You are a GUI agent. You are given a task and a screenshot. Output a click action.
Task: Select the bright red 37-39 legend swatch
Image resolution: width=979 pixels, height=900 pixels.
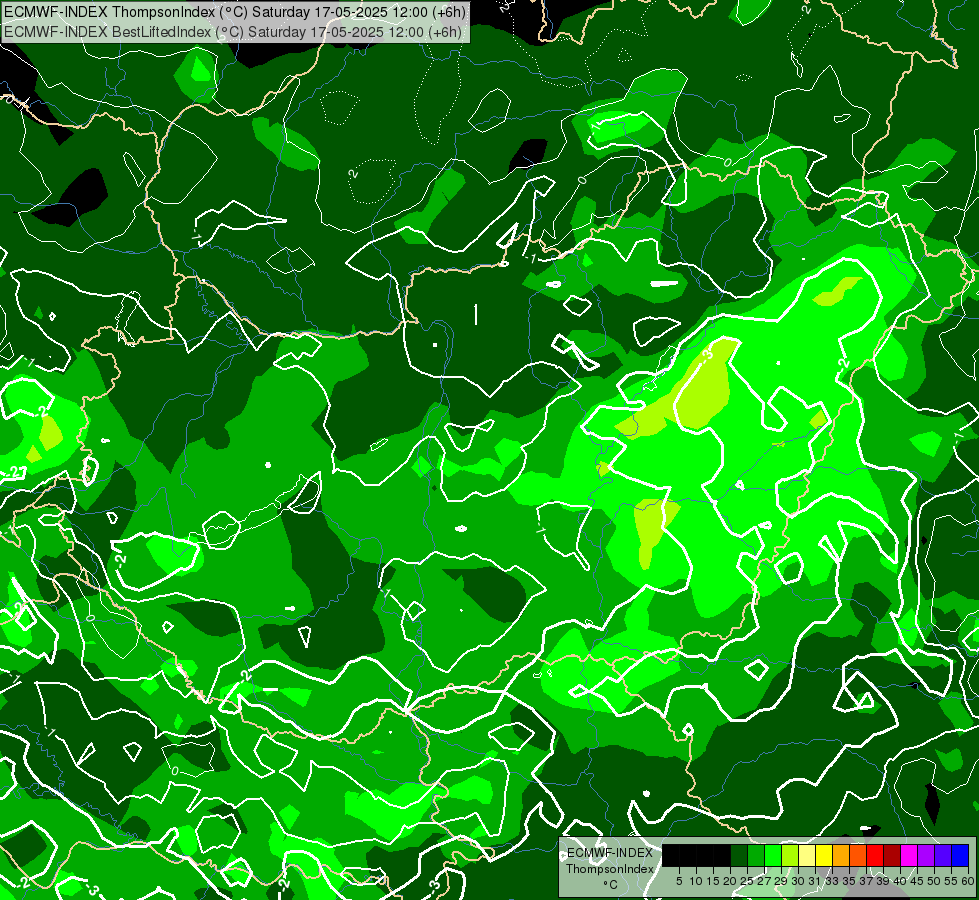click(875, 855)
